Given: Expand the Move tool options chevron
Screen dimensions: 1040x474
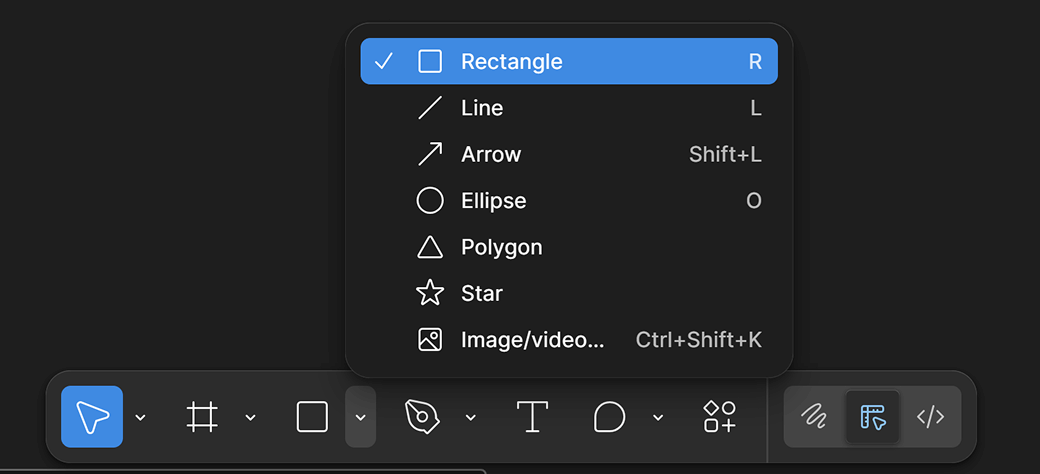Looking at the screenshot, I should tap(141, 417).
